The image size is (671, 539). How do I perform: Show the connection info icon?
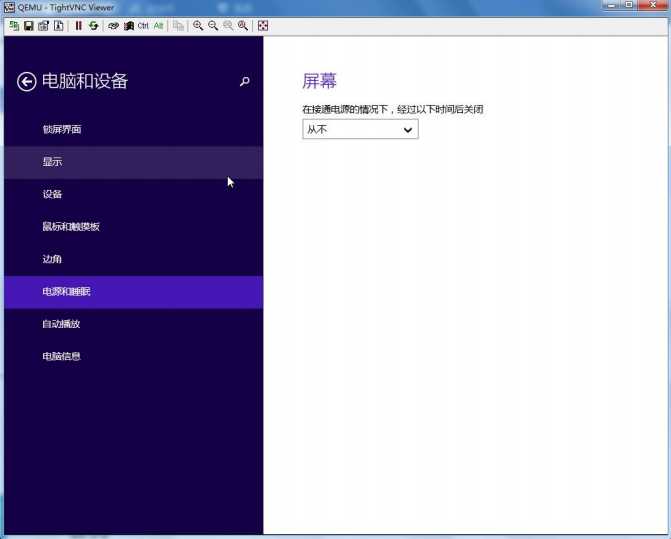(x=59, y=26)
